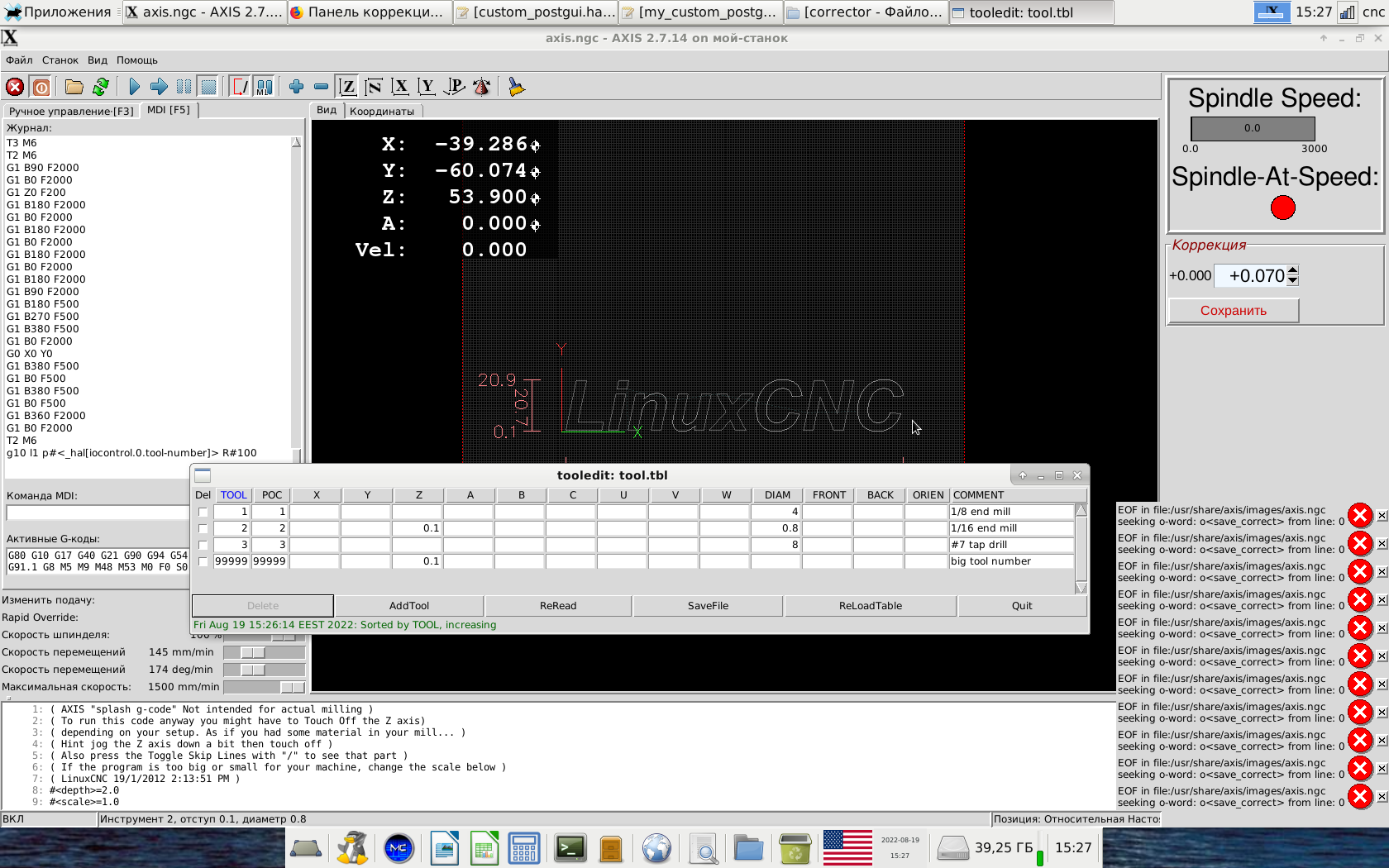The width and height of the screenshot is (1389, 868).
Task: Switch to perspective P view
Action: [455, 87]
